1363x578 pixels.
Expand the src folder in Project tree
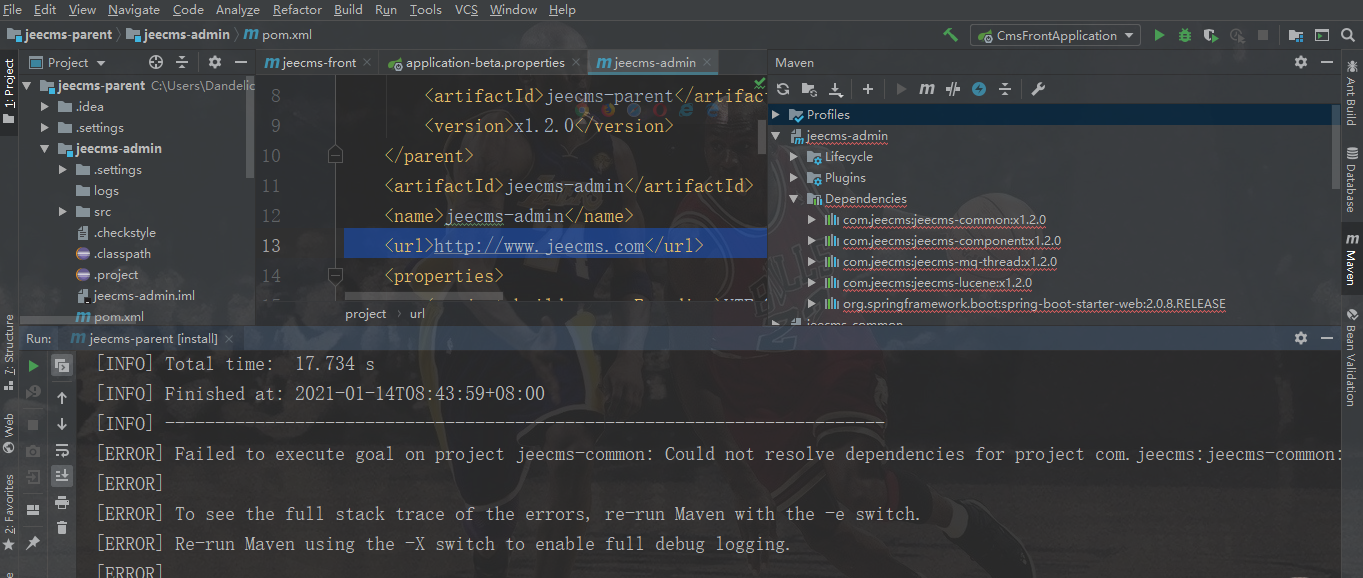tap(63, 212)
